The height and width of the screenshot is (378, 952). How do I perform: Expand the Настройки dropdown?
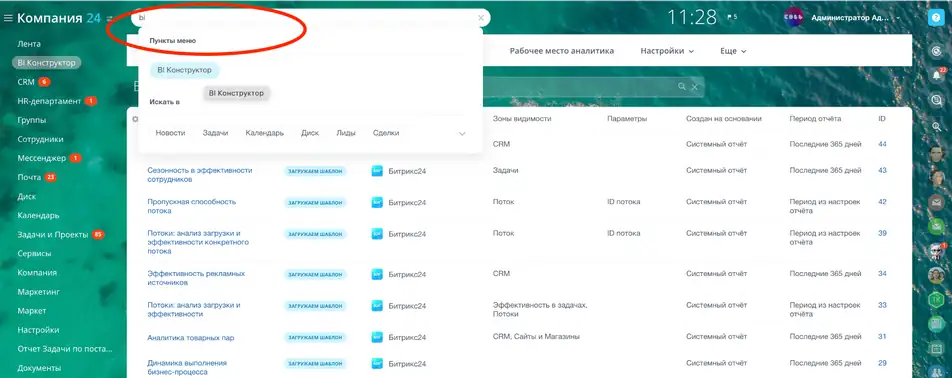pos(667,51)
